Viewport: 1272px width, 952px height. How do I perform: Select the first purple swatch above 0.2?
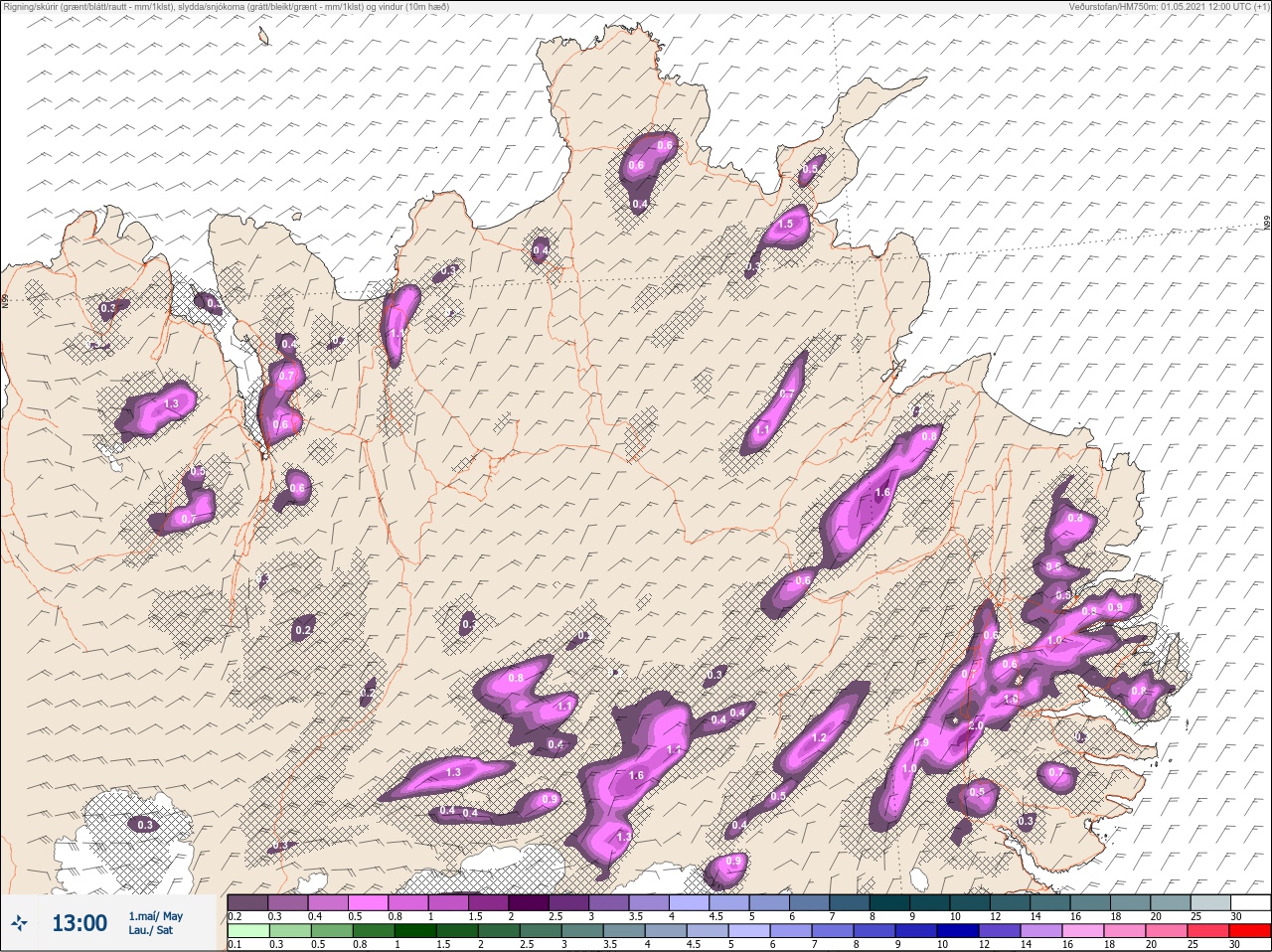(247, 902)
